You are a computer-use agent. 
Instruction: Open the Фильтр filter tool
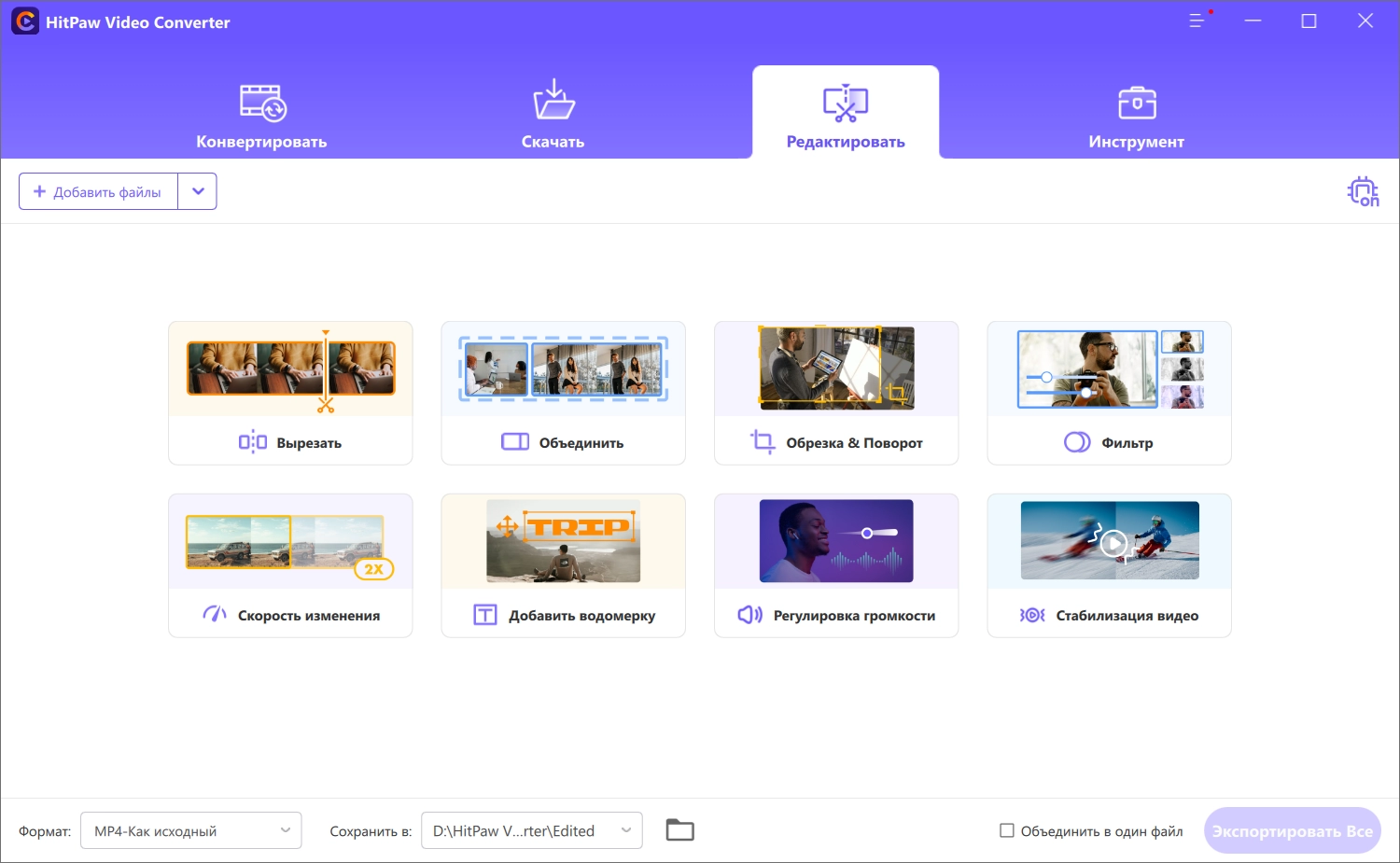click(1109, 393)
